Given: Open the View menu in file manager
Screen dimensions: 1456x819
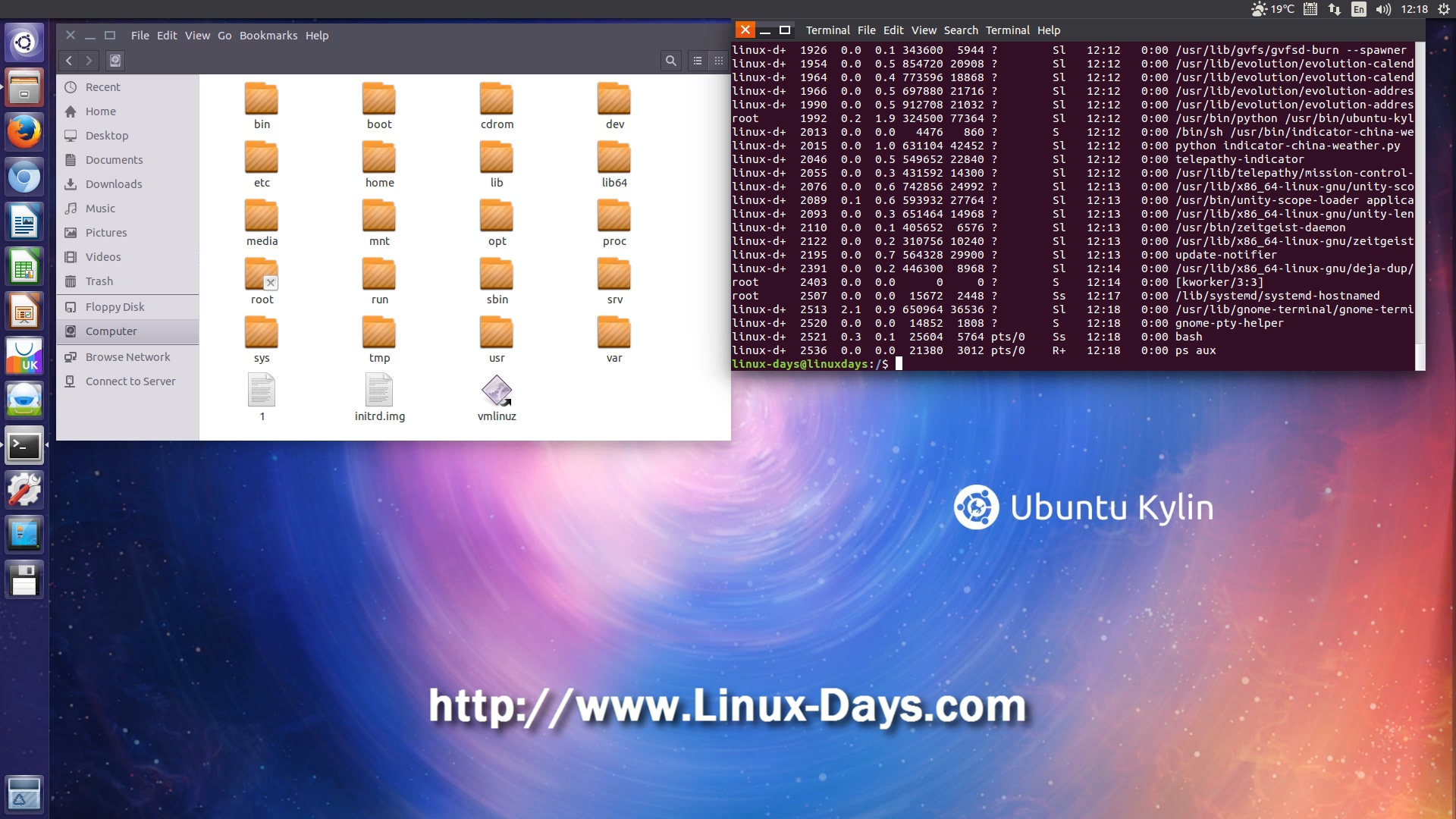Looking at the screenshot, I should [x=197, y=36].
